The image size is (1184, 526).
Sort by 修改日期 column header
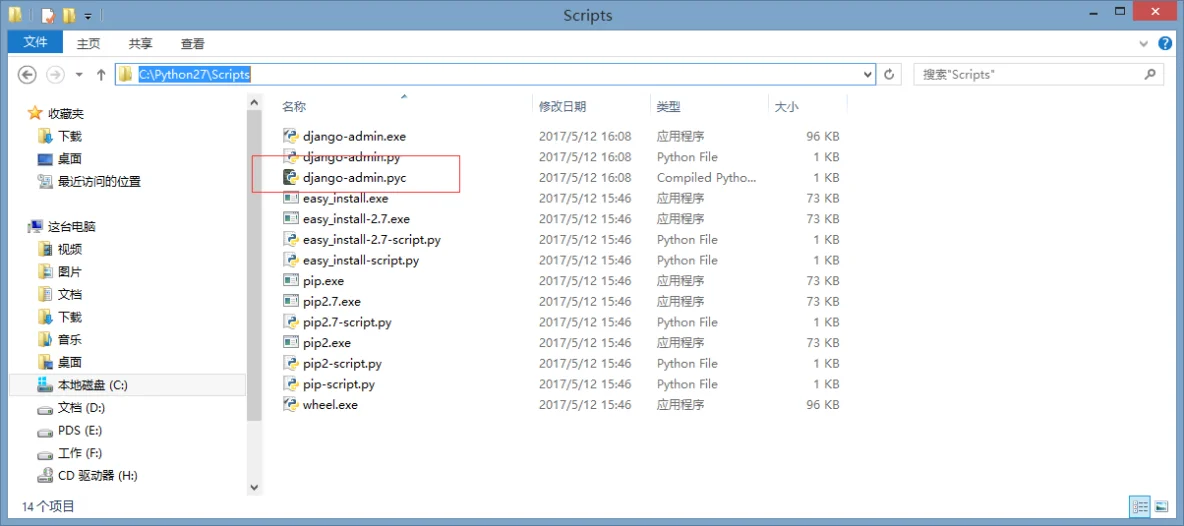562,107
